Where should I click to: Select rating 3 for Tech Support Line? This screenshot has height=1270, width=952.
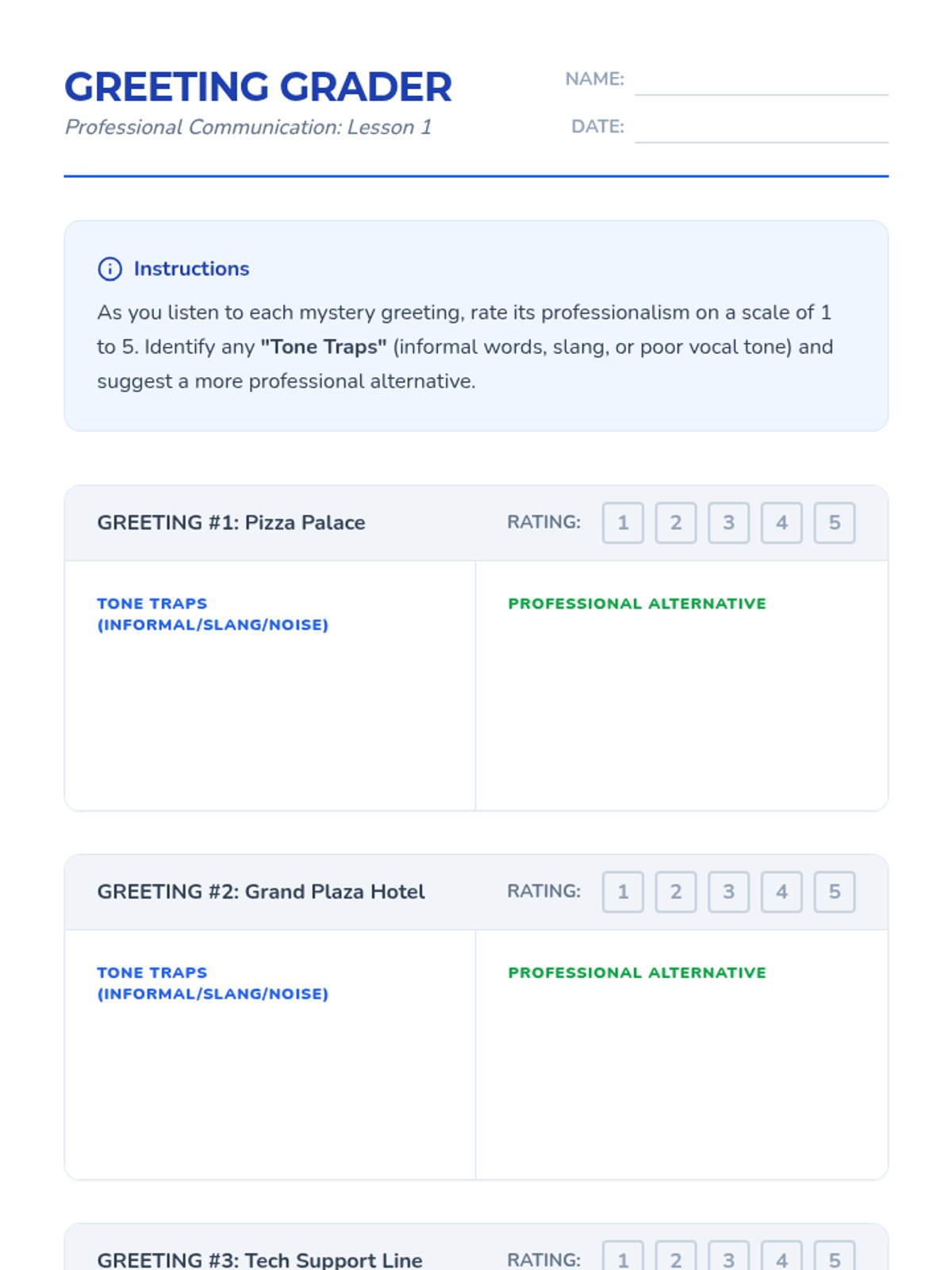(729, 1257)
